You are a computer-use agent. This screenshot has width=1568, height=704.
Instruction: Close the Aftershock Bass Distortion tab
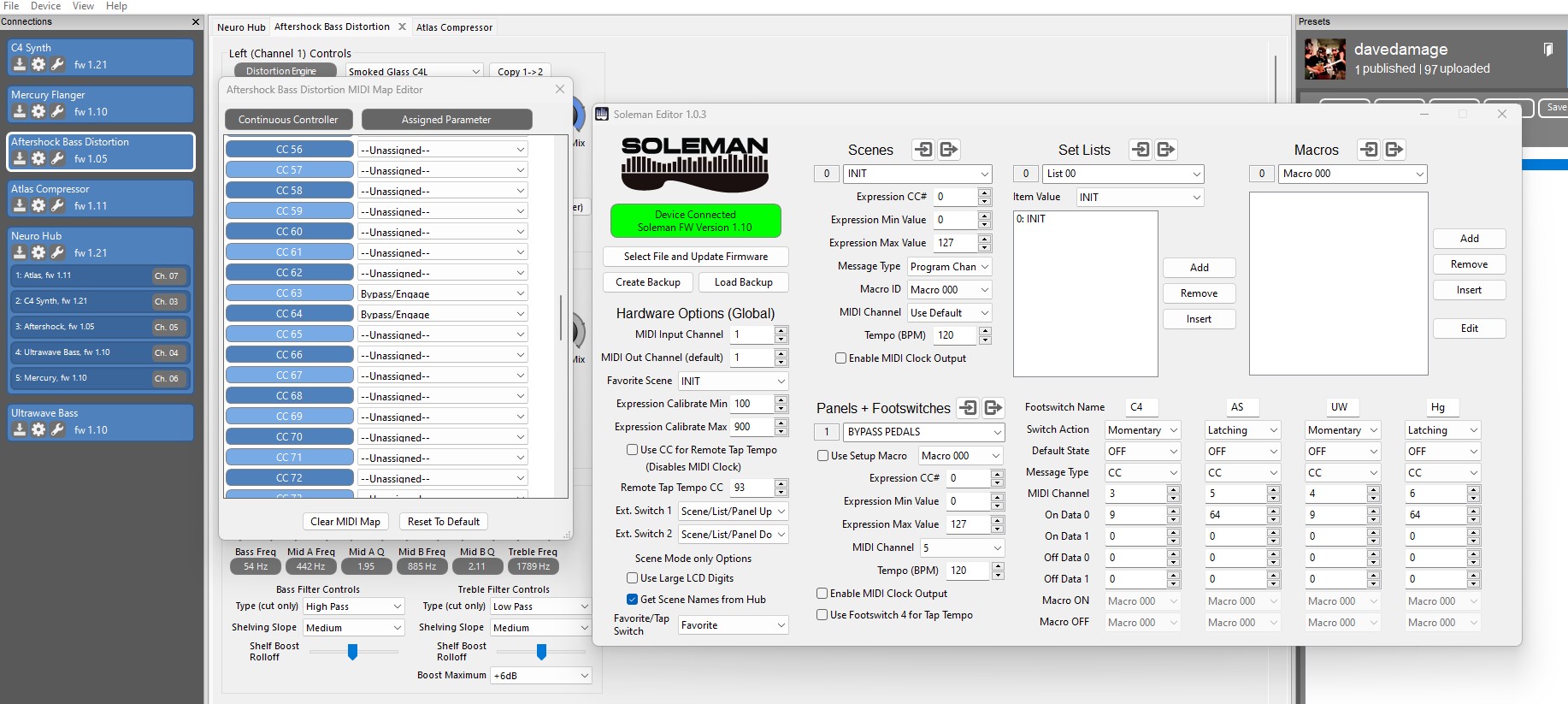[402, 27]
